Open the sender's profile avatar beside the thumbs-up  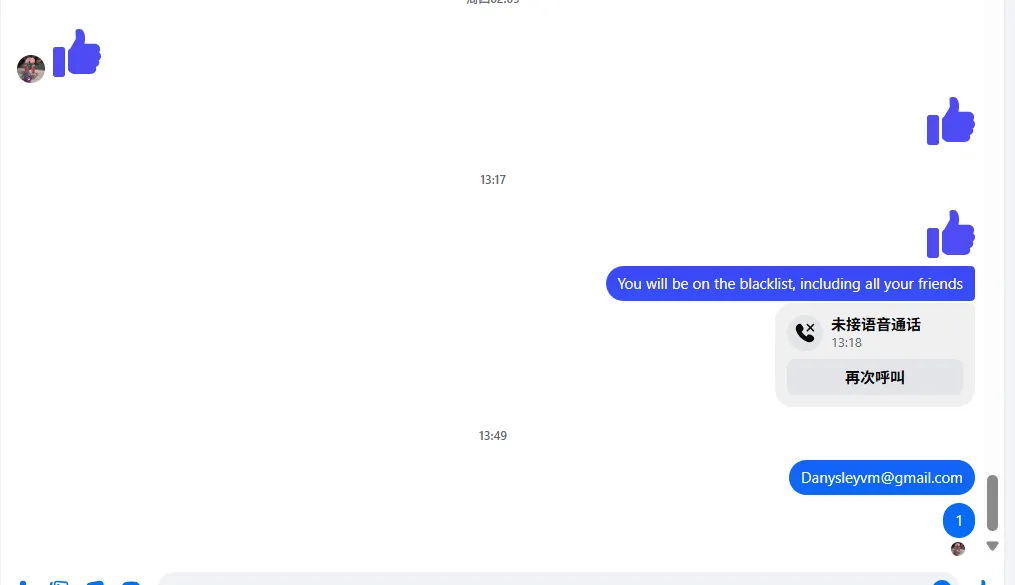coord(30,69)
